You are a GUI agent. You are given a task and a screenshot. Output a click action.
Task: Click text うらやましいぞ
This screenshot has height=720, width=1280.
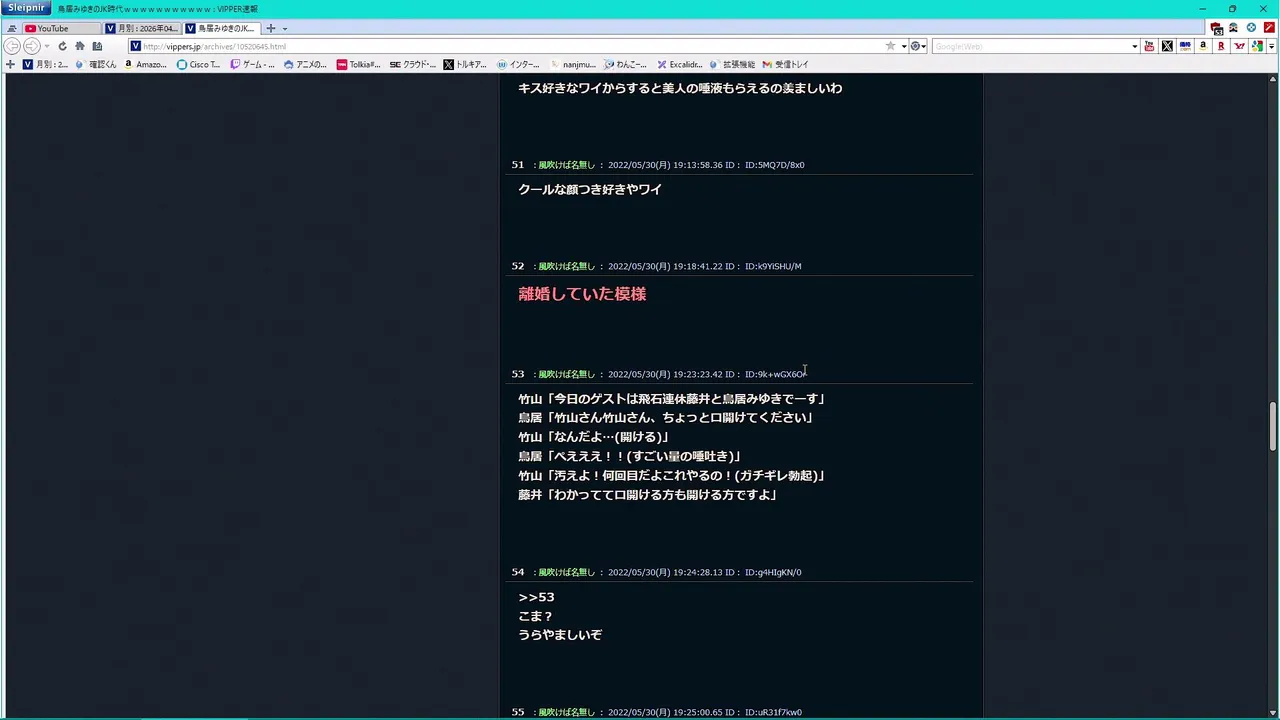click(x=560, y=635)
